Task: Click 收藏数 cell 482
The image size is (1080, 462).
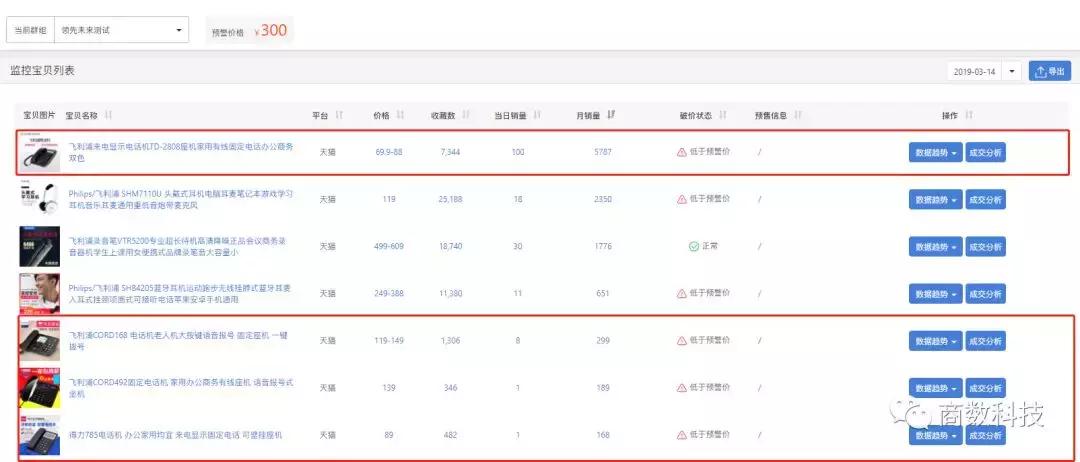Action: 450,435
